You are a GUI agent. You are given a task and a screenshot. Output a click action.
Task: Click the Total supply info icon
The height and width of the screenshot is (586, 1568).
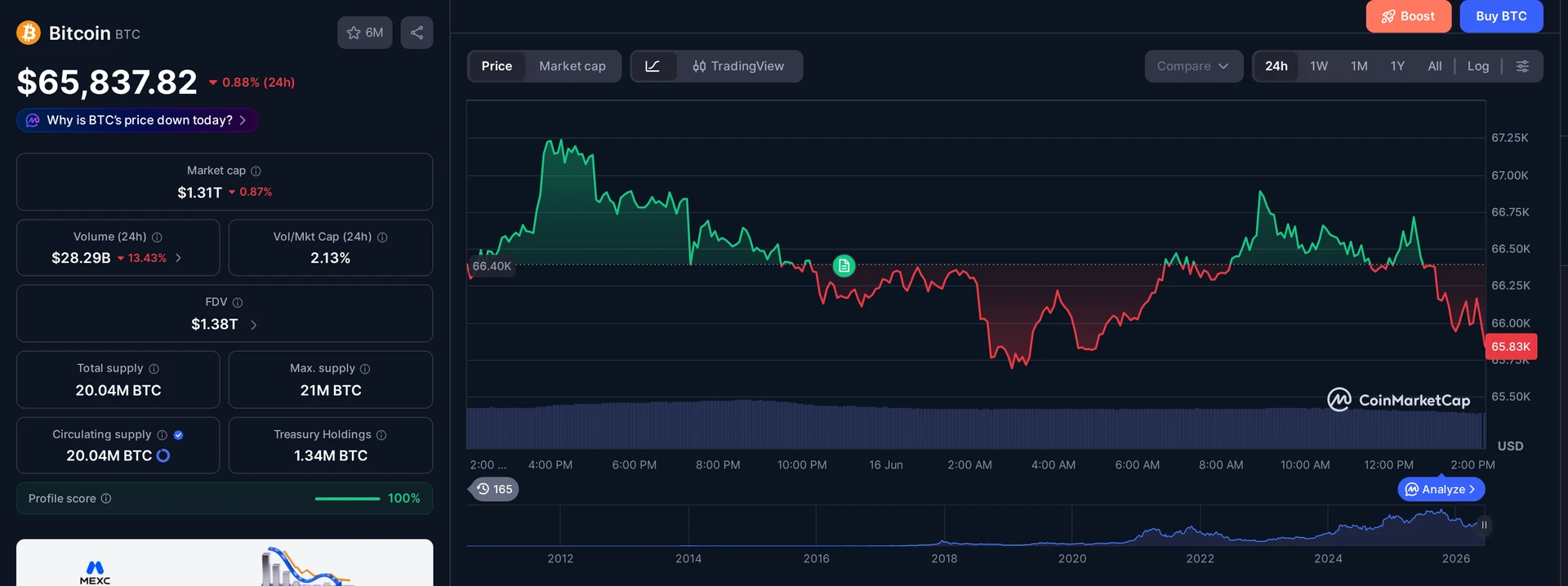[154, 369]
